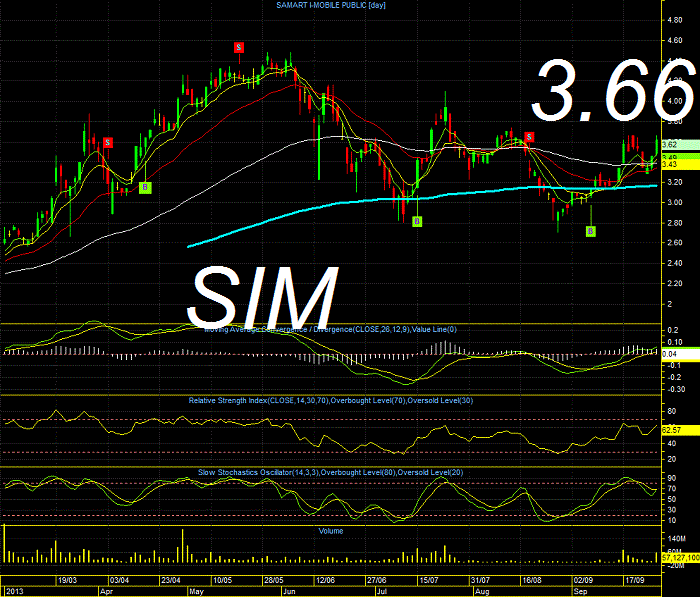Select the green B buy marker in April
This screenshot has width=700, height=597.
click(x=145, y=188)
